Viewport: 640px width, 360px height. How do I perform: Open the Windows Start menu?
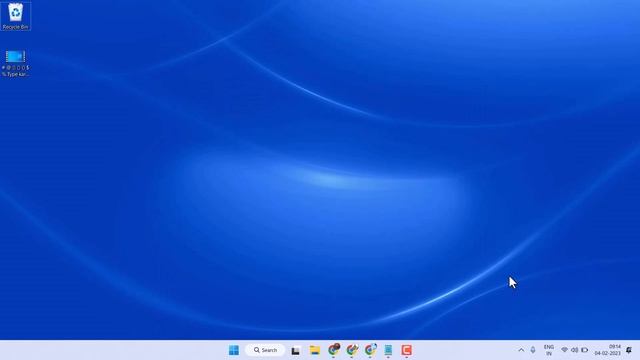pyautogui.click(x=234, y=350)
